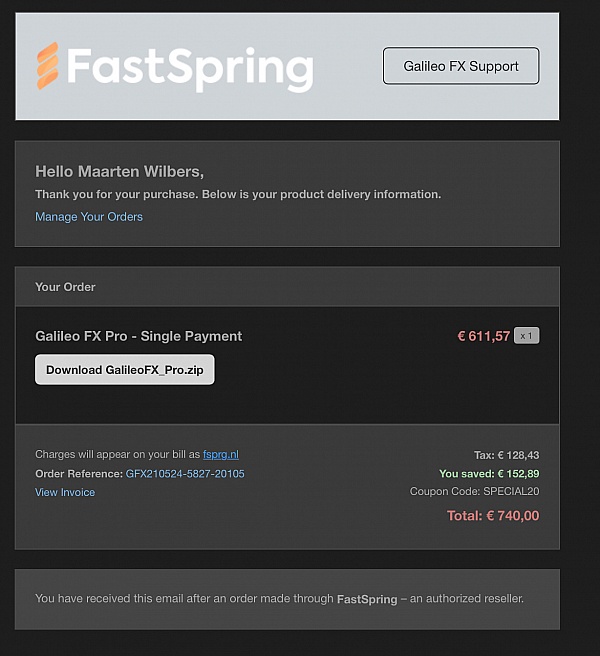Screen dimensions: 600x656
Task: Click the FastSpring wordmark in the header
Action: 189,67
